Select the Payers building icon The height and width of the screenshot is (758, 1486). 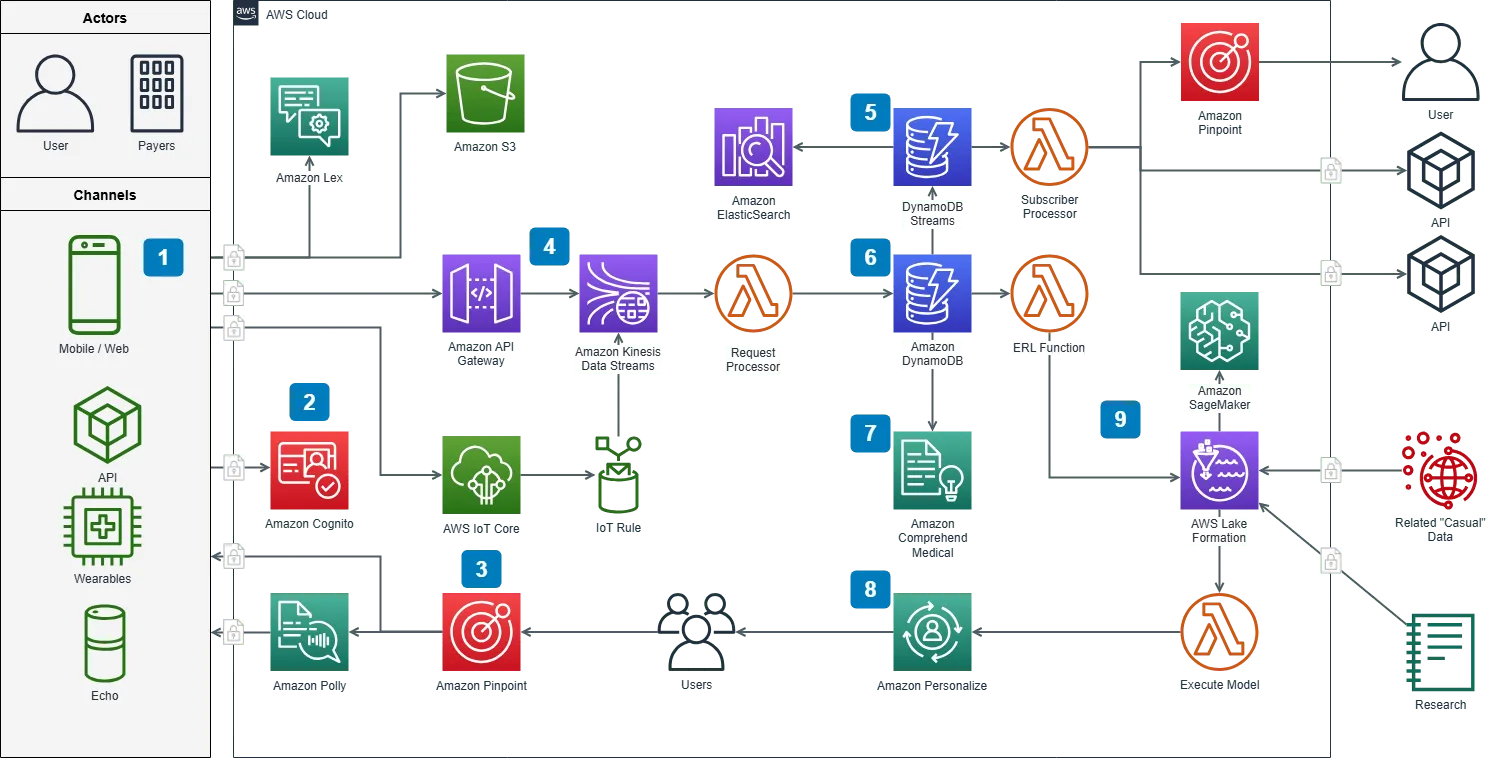[157, 94]
